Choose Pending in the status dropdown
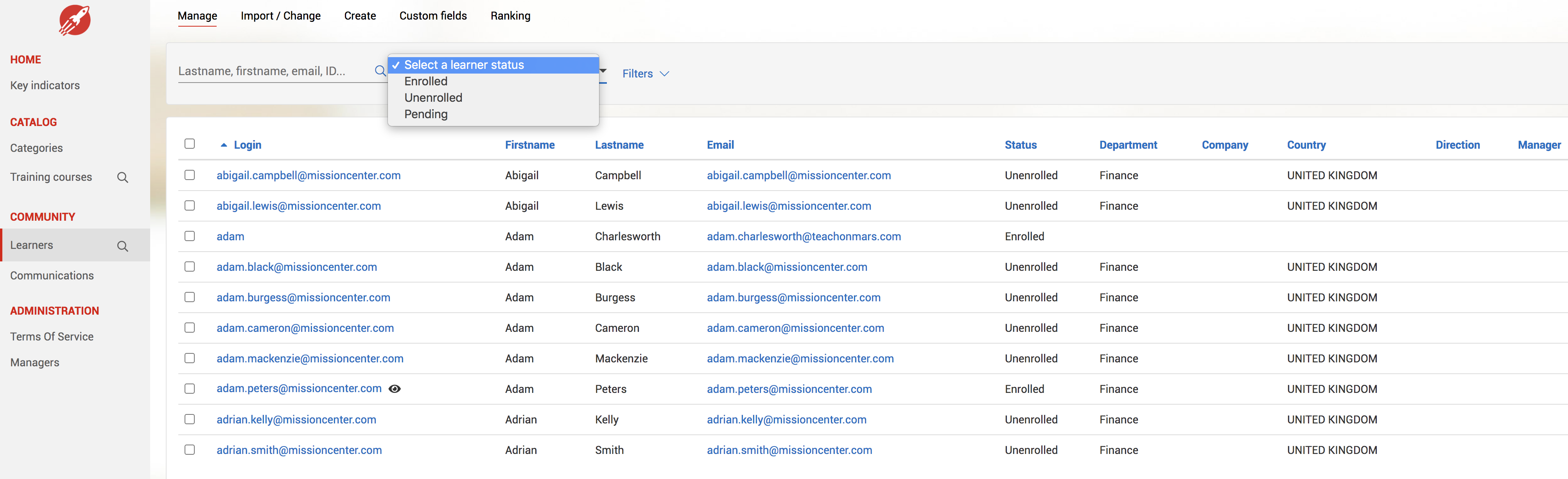 [493, 114]
